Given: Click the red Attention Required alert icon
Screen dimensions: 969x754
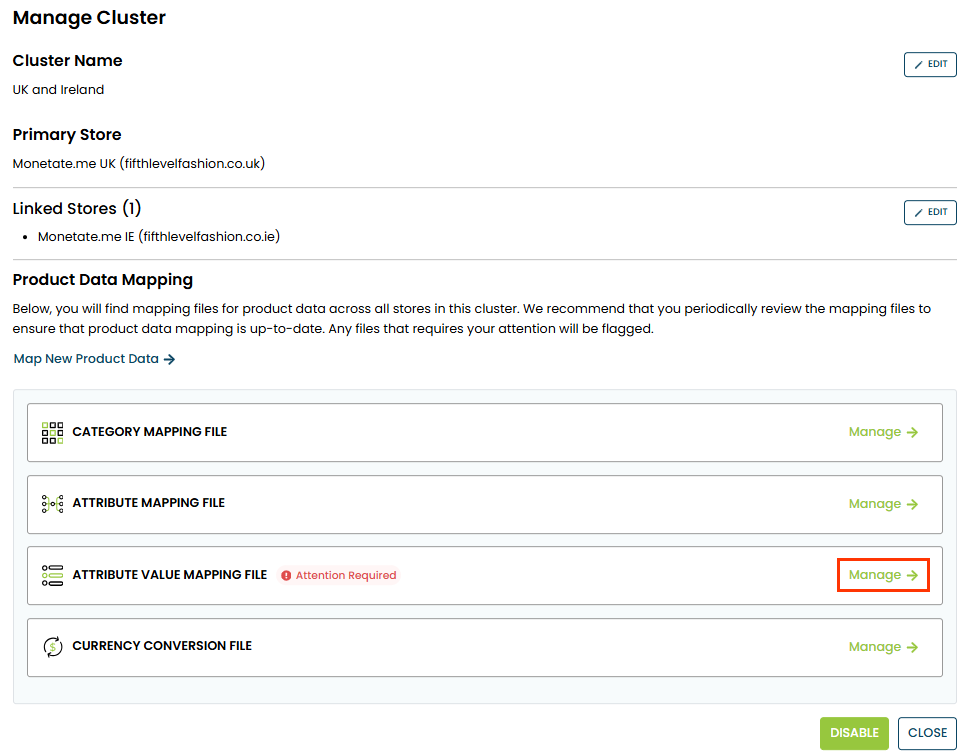Looking at the screenshot, I should point(286,576).
